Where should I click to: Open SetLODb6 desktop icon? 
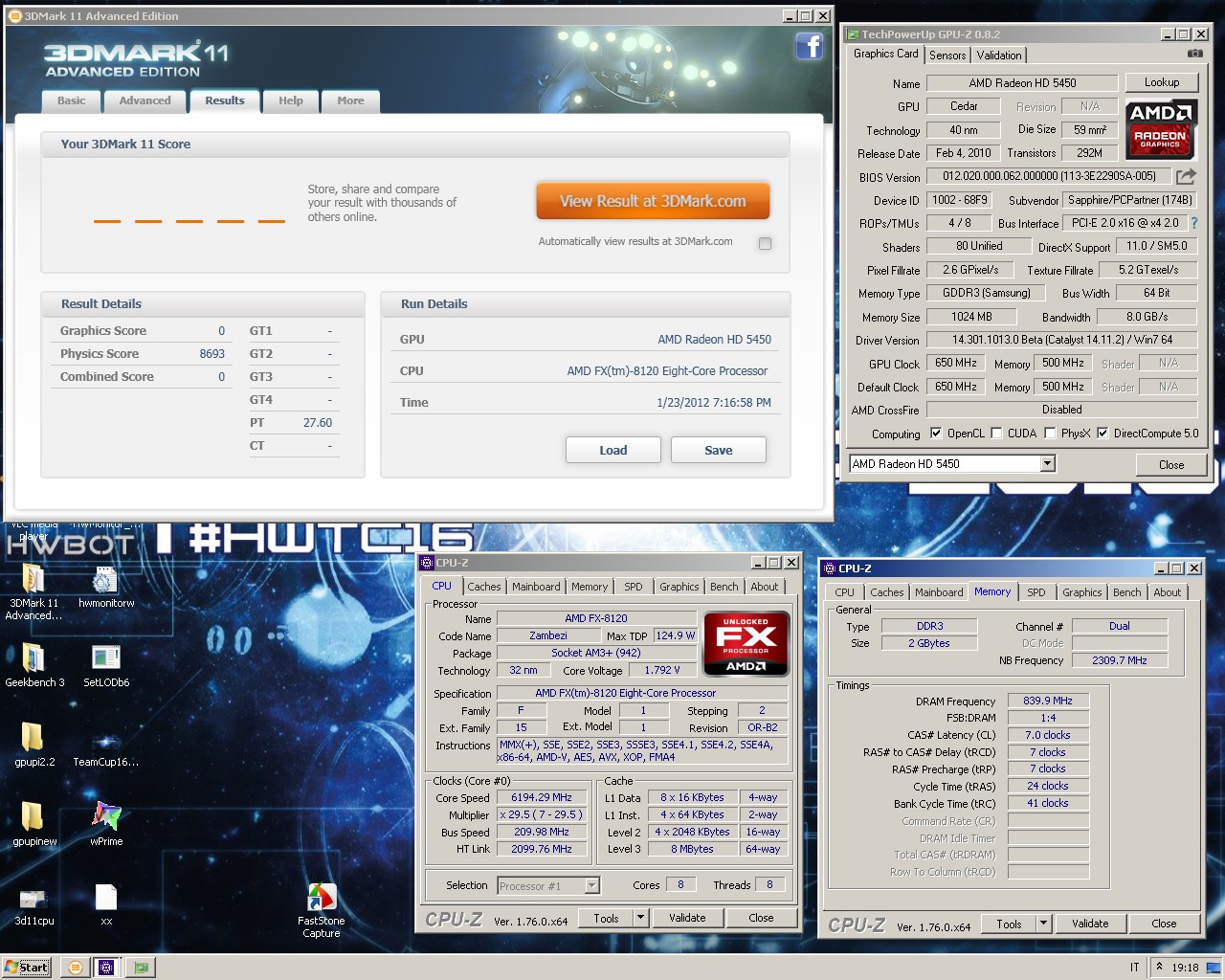point(106,665)
